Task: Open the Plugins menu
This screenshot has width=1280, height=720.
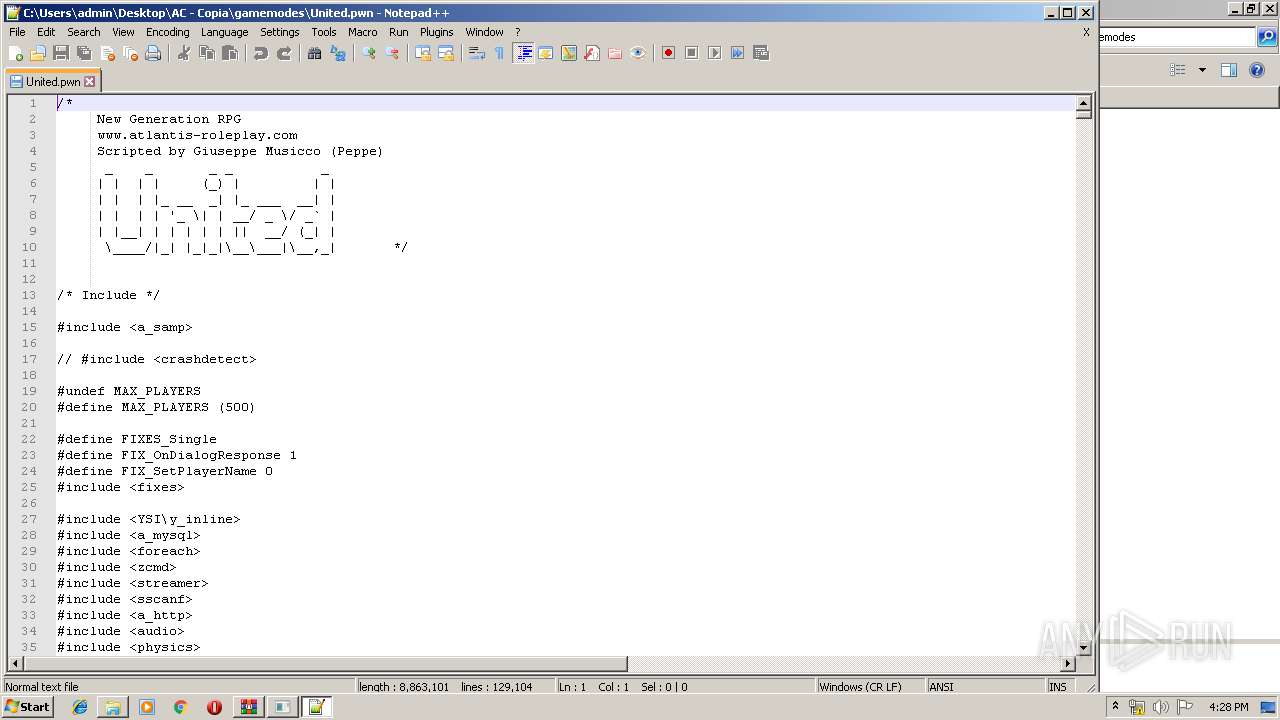Action: [436, 32]
